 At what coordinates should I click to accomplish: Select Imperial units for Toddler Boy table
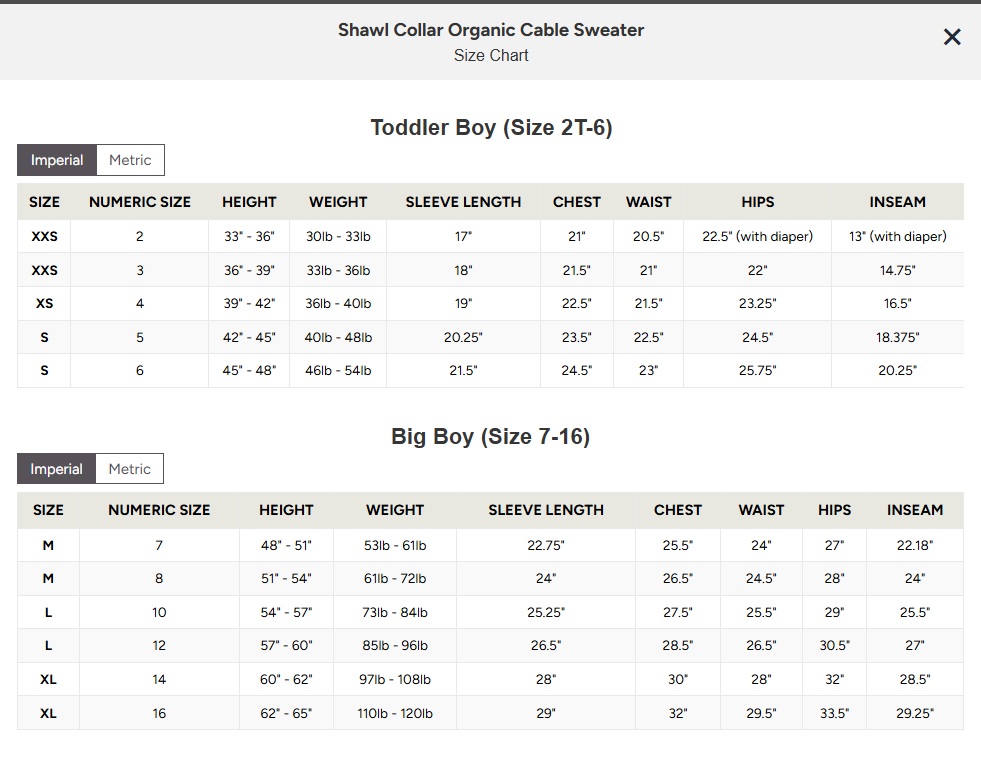coord(57,160)
